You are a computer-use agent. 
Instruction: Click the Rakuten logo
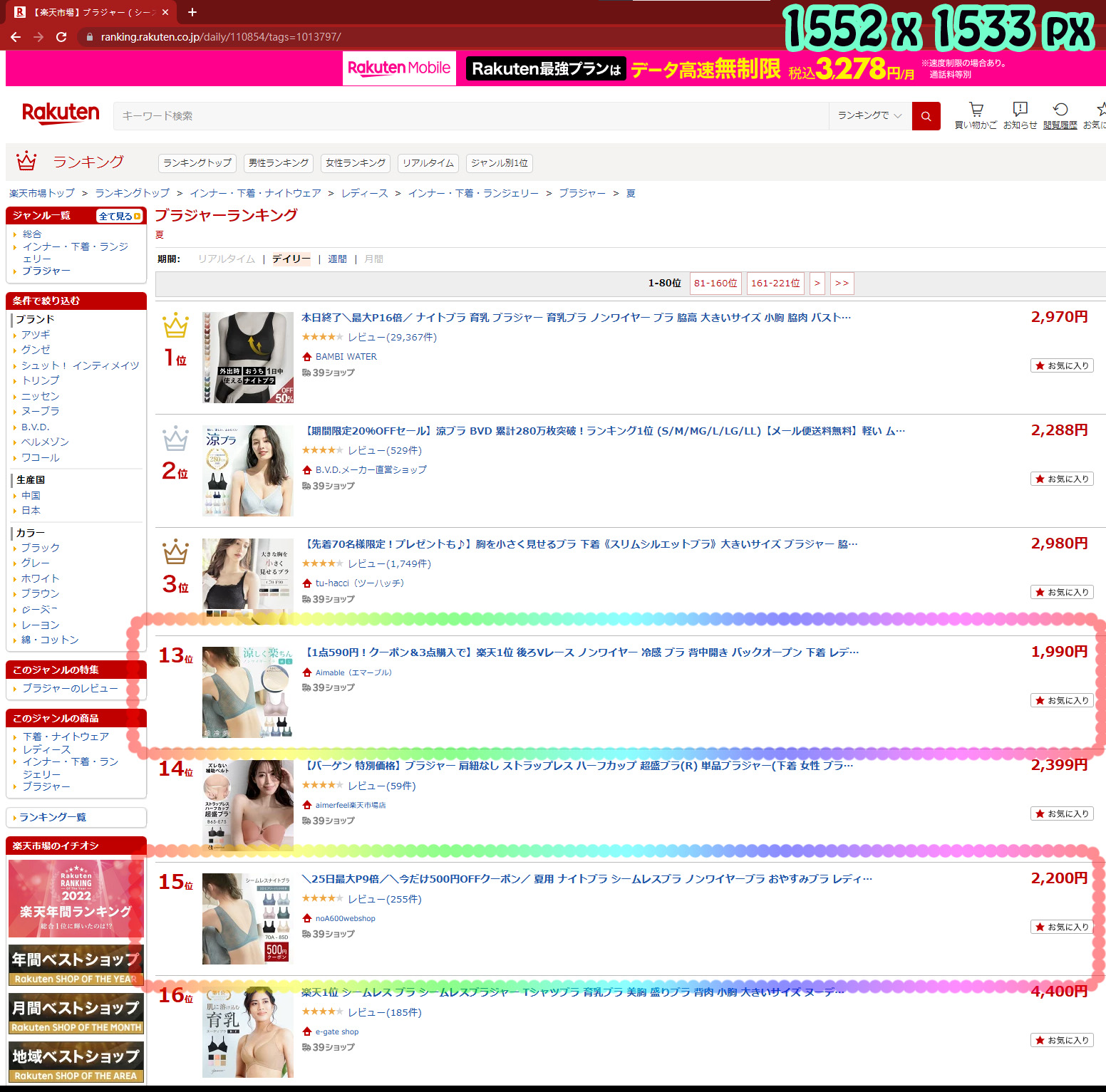[x=61, y=113]
